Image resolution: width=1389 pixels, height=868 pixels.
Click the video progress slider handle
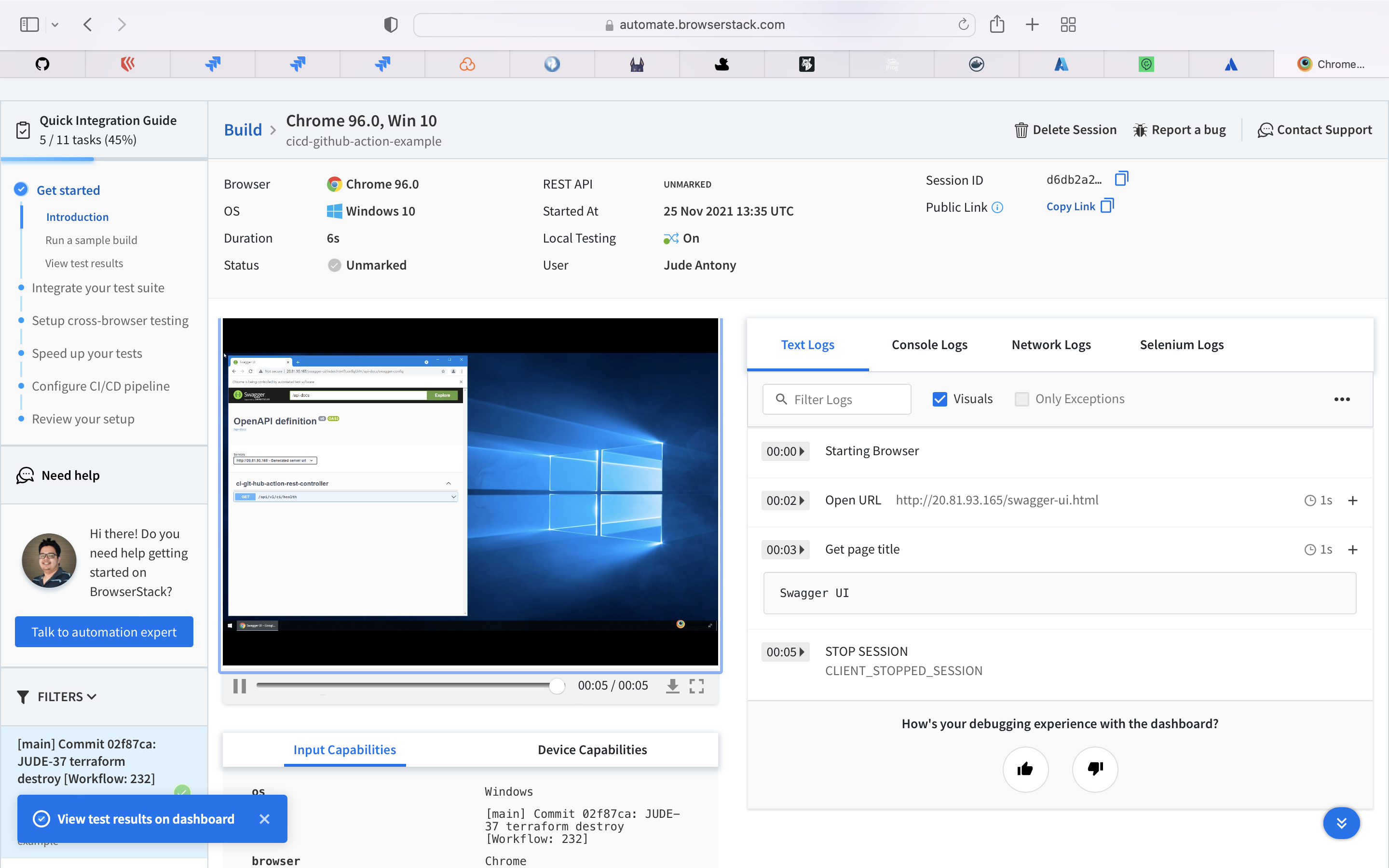(x=556, y=686)
